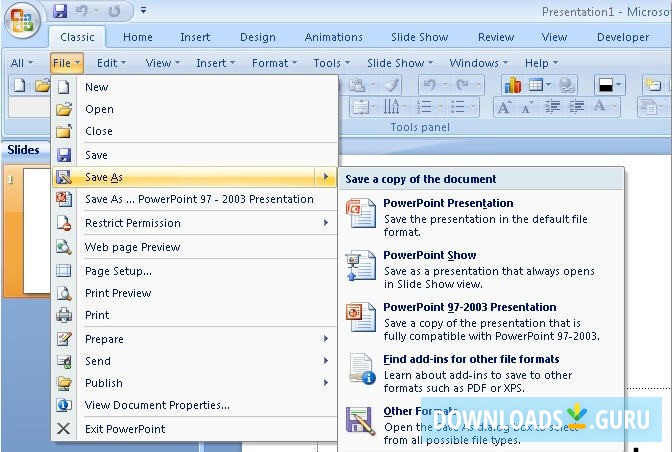Expand the Restrict Permission submenu arrow
The image size is (672, 452).
coord(326,223)
